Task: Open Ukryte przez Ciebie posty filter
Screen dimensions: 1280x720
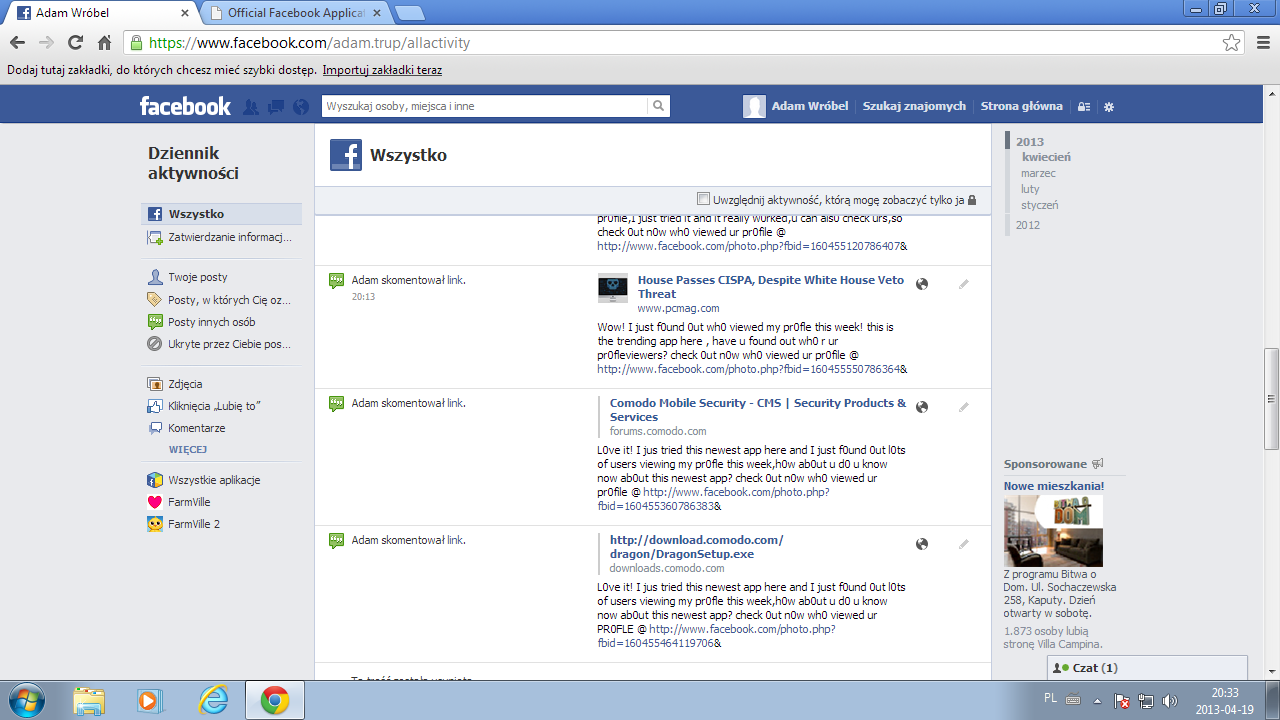Action: tap(221, 344)
